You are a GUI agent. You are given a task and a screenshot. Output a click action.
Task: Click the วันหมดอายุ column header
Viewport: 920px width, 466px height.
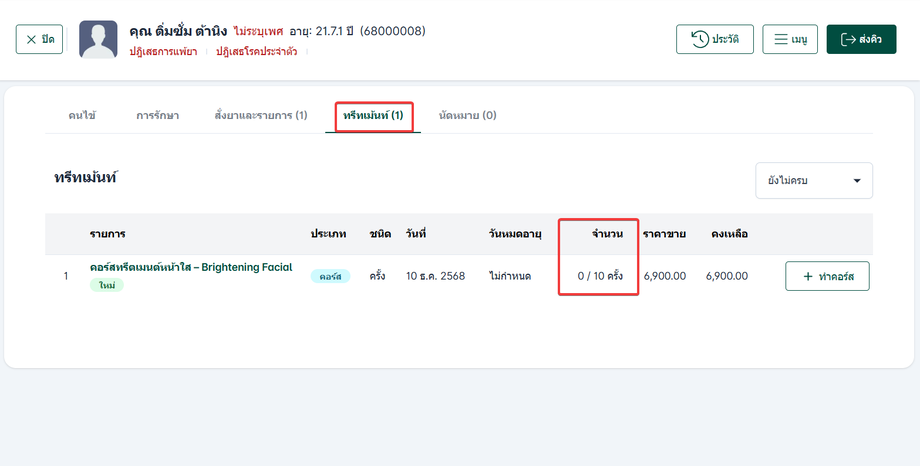[515, 234]
